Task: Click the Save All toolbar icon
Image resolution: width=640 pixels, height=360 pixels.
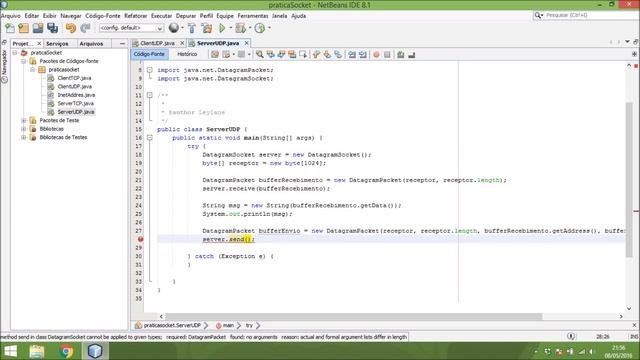Action: tap(52, 28)
